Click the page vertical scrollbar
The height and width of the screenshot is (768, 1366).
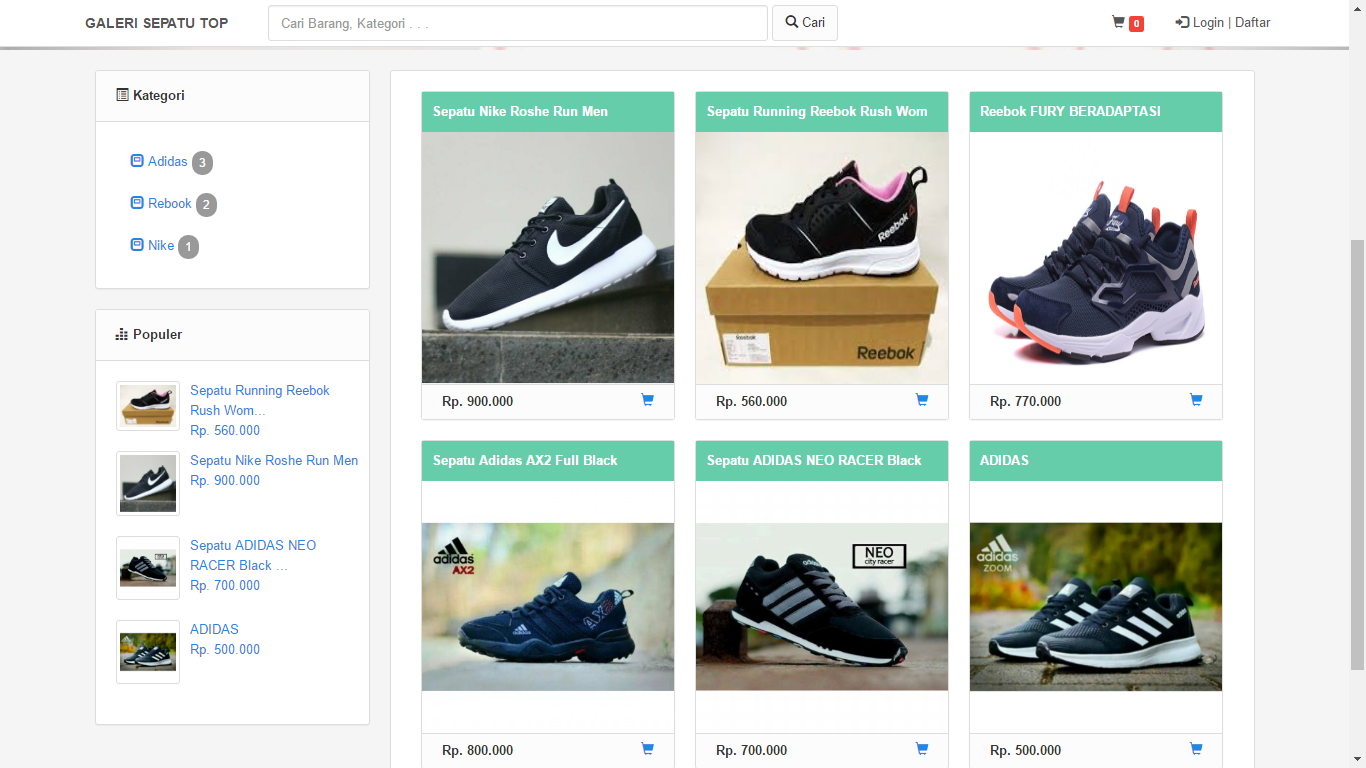point(1357,450)
